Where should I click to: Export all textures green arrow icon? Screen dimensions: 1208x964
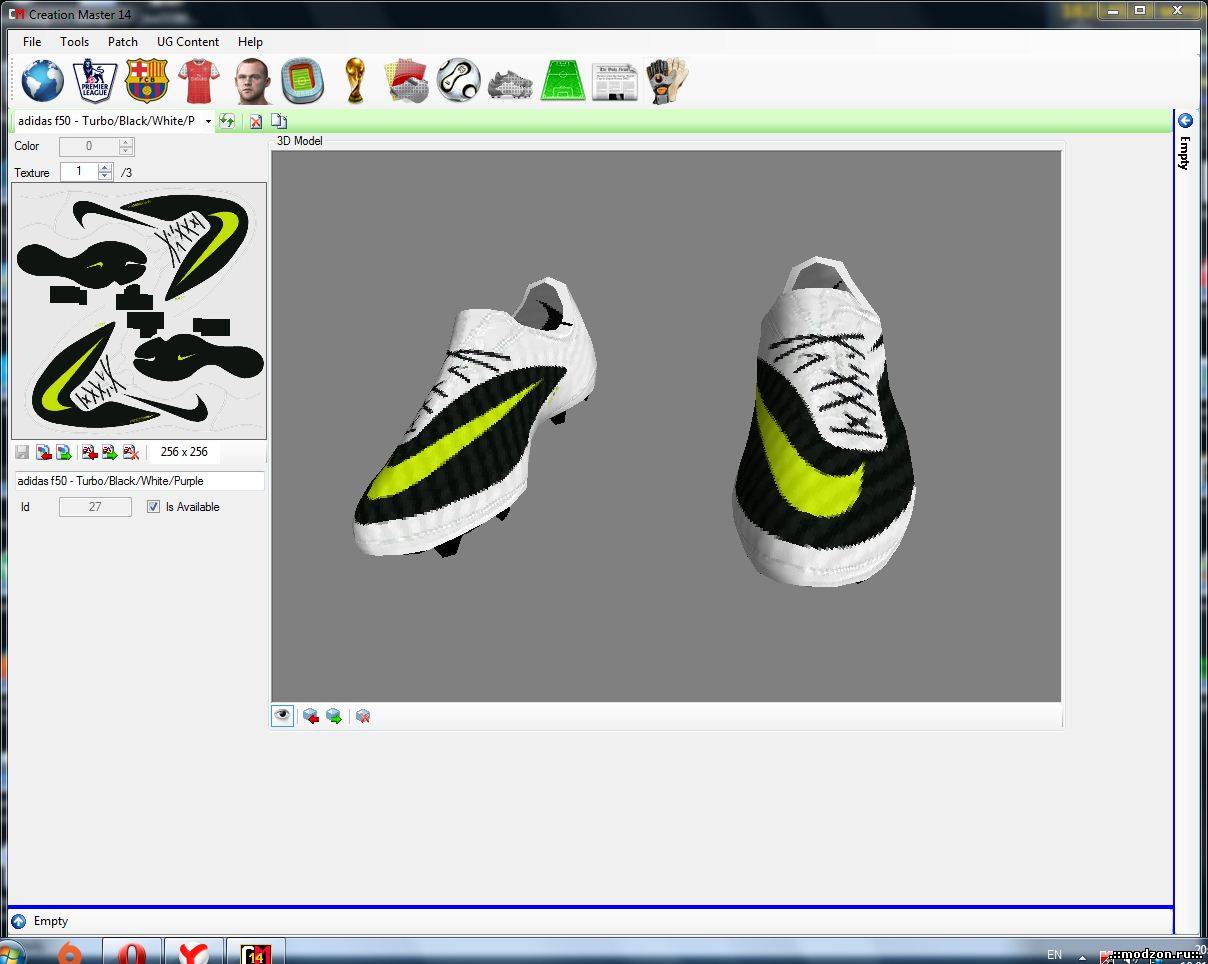coord(109,452)
